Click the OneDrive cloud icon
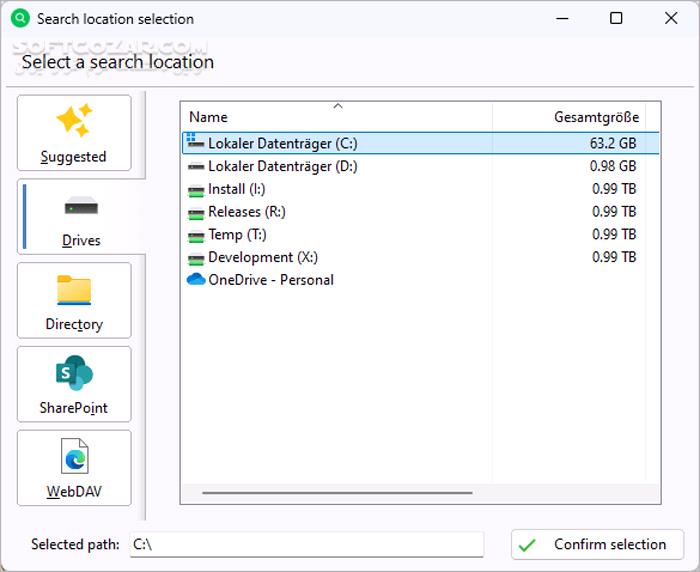The width and height of the screenshot is (700, 572). pos(196,280)
